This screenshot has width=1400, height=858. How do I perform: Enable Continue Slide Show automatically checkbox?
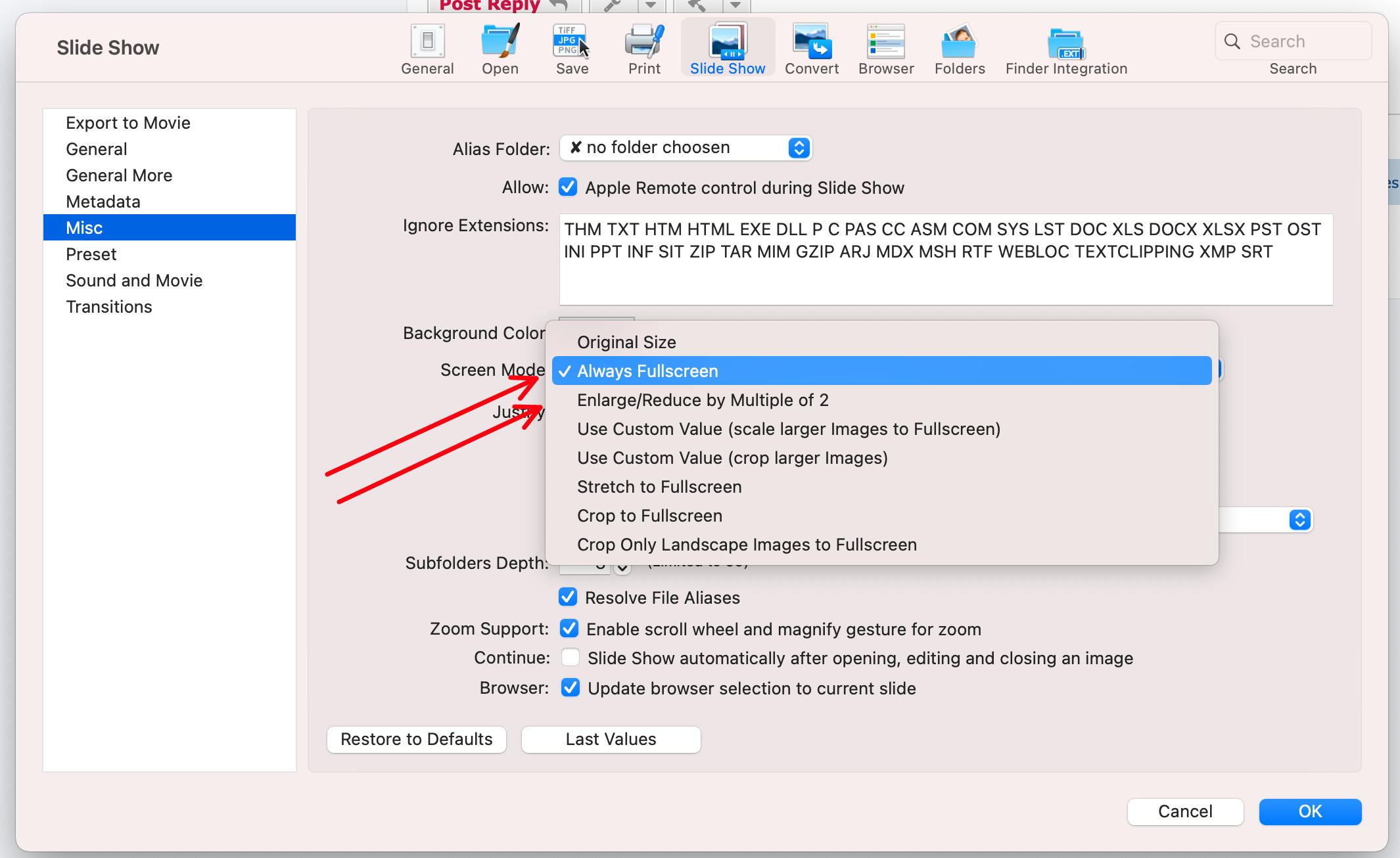pyautogui.click(x=571, y=658)
